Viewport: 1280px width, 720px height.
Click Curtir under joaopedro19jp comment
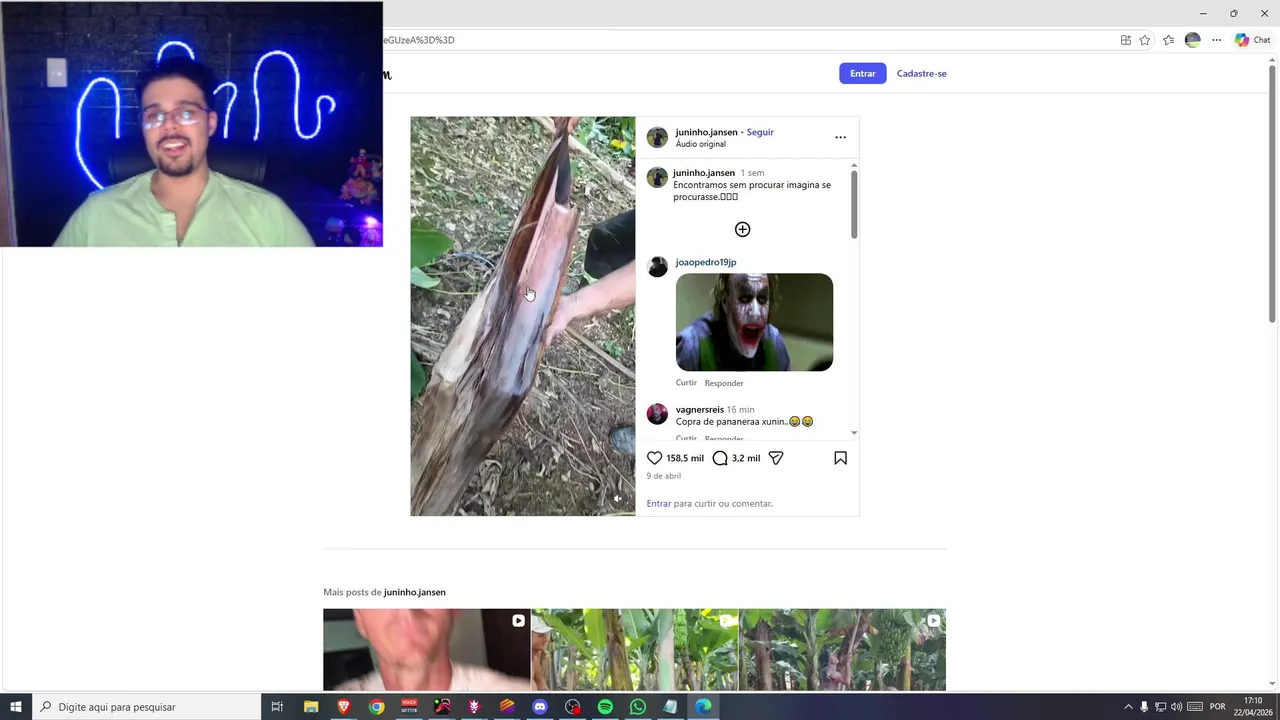686,383
